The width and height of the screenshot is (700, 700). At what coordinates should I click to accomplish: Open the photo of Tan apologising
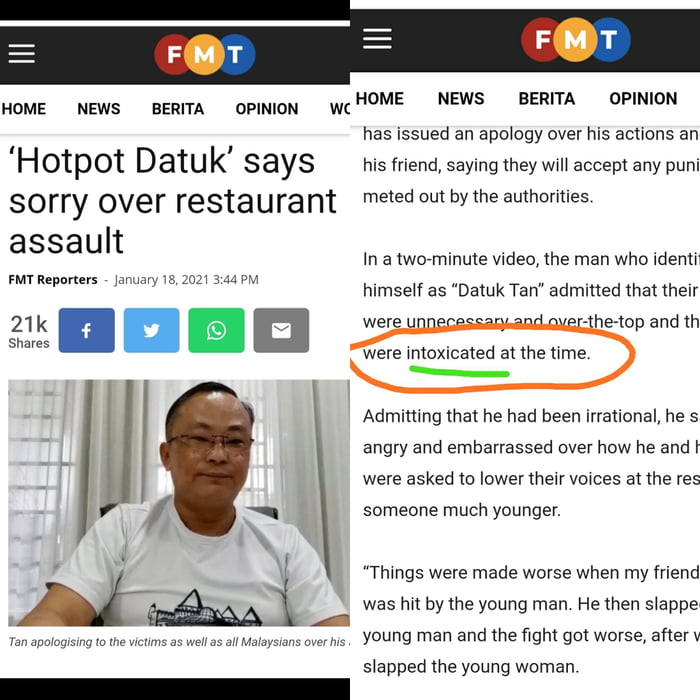point(179,503)
